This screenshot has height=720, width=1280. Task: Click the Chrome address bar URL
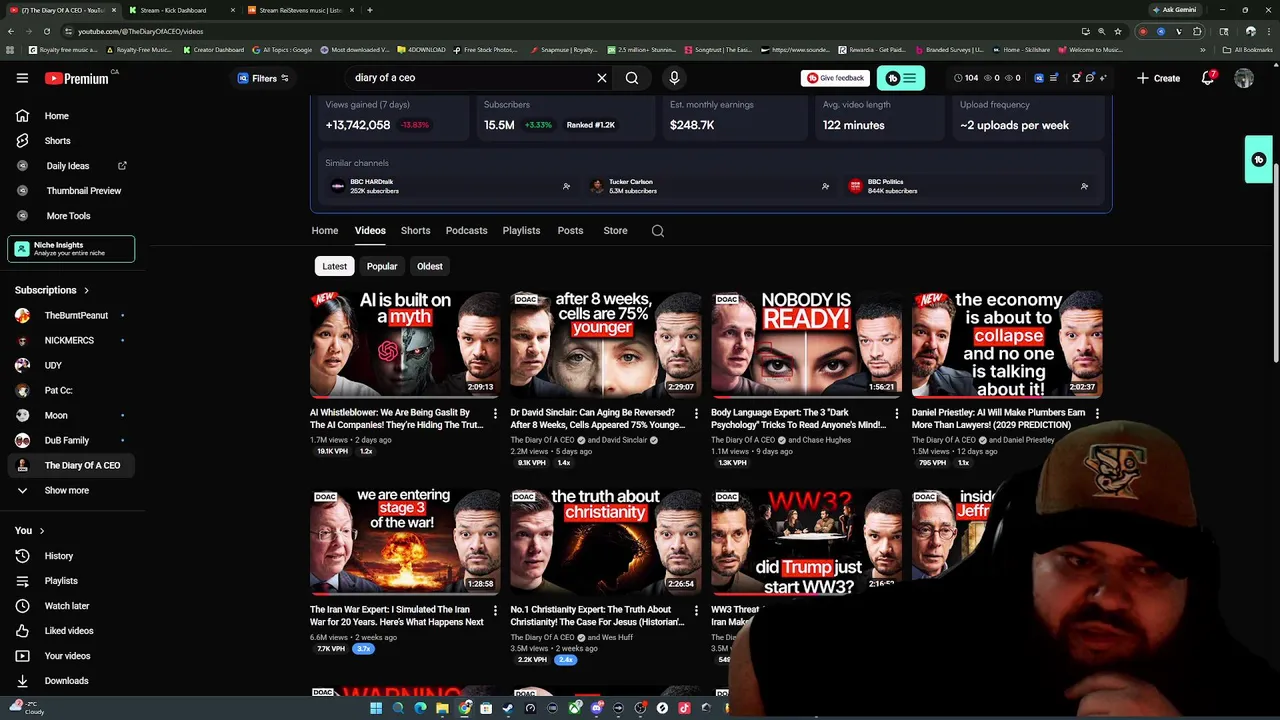pyautogui.click(x=140, y=31)
